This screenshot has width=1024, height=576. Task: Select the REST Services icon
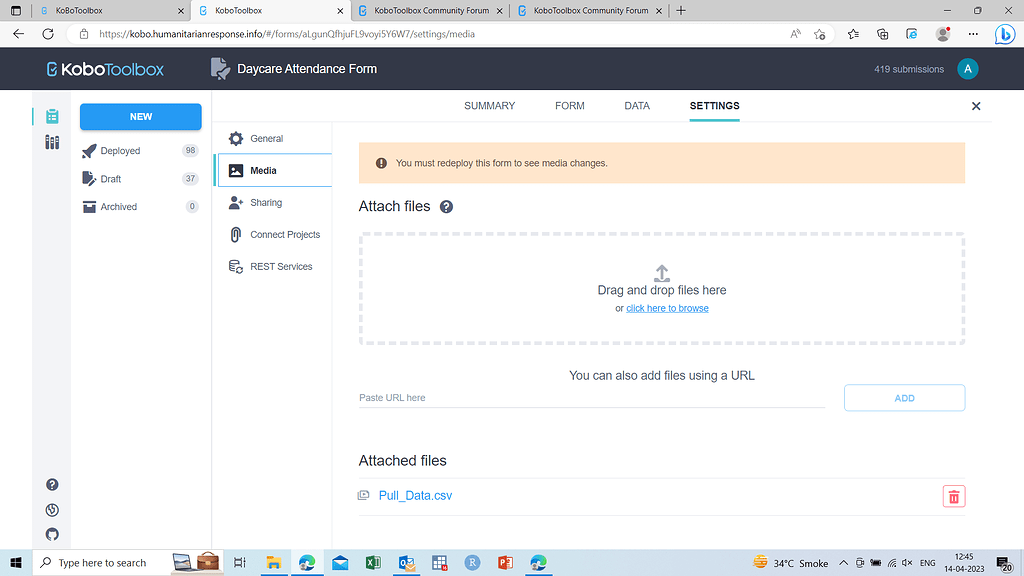point(235,266)
